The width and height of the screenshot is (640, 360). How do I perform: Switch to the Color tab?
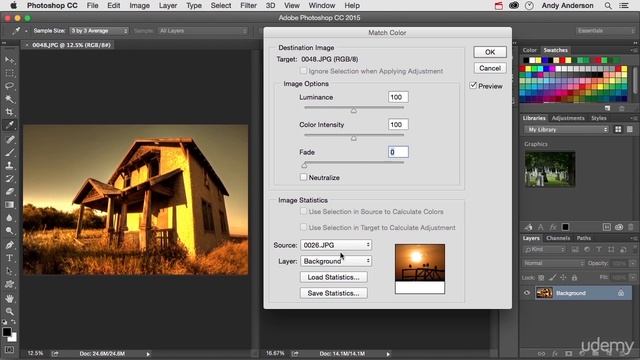[529, 50]
